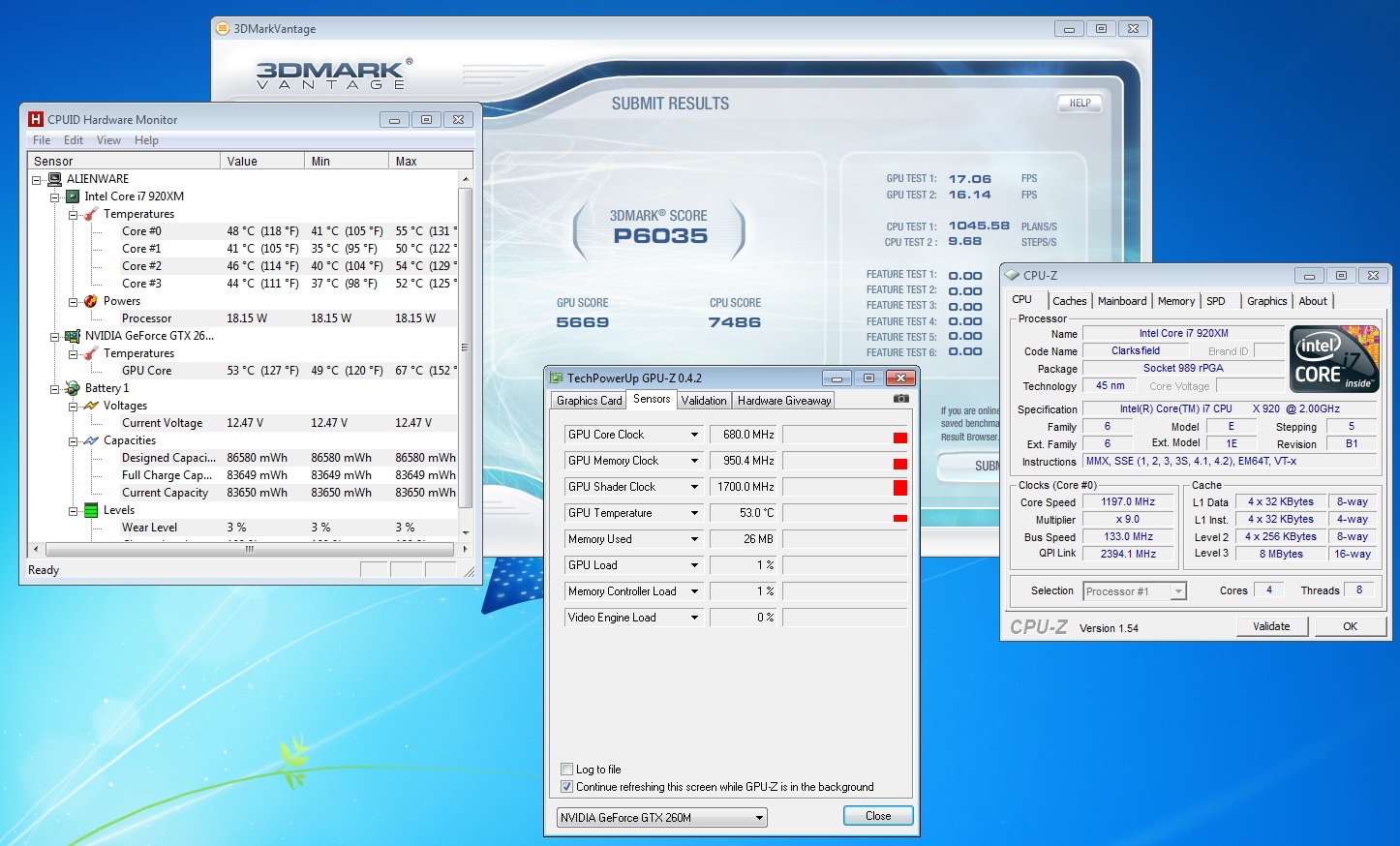Open the GPU Memory Clock sensor dropdown
The height and width of the screenshot is (846, 1400).
tap(694, 461)
